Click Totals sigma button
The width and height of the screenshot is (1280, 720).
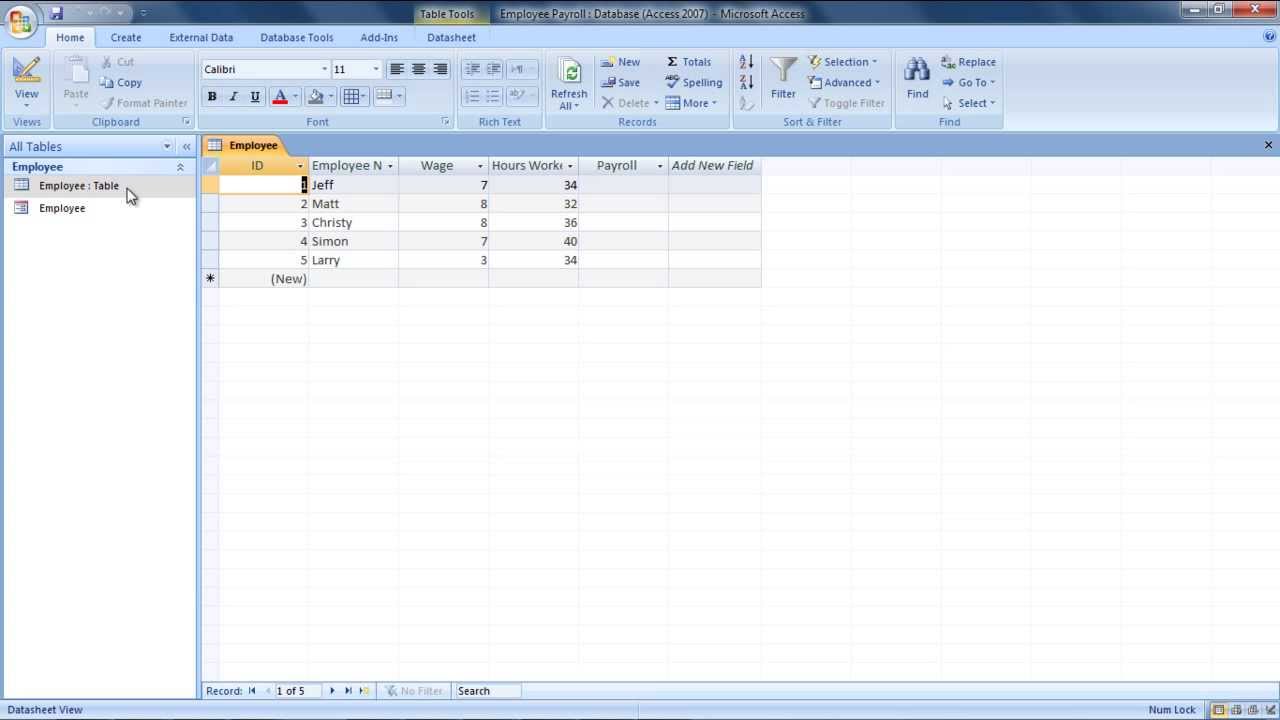point(689,62)
